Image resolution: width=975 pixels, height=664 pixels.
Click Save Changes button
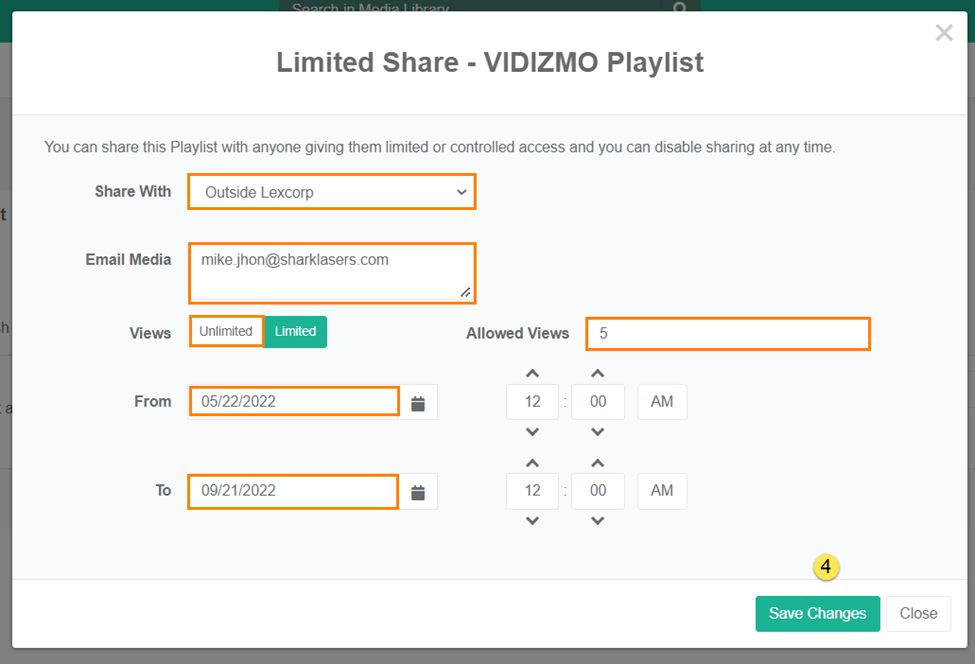[817, 614]
